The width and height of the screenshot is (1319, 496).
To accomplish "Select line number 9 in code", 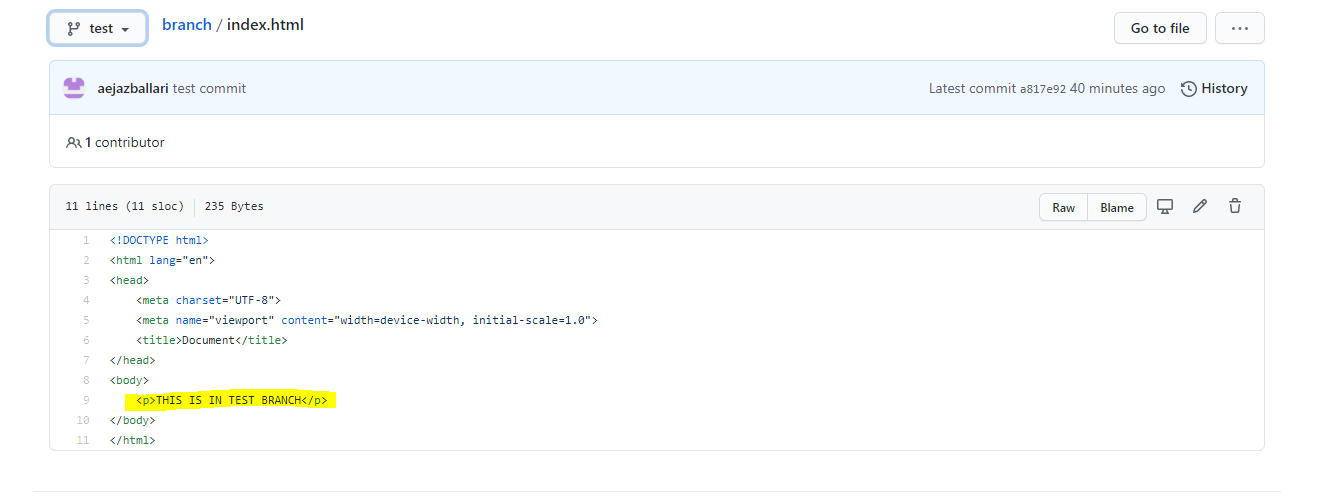I will tap(87, 400).
